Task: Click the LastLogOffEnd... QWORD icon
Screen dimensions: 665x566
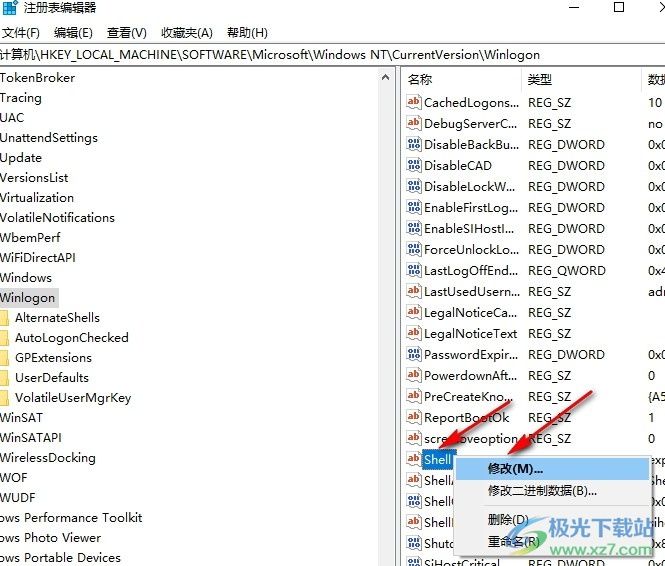Action: [x=414, y=270]
